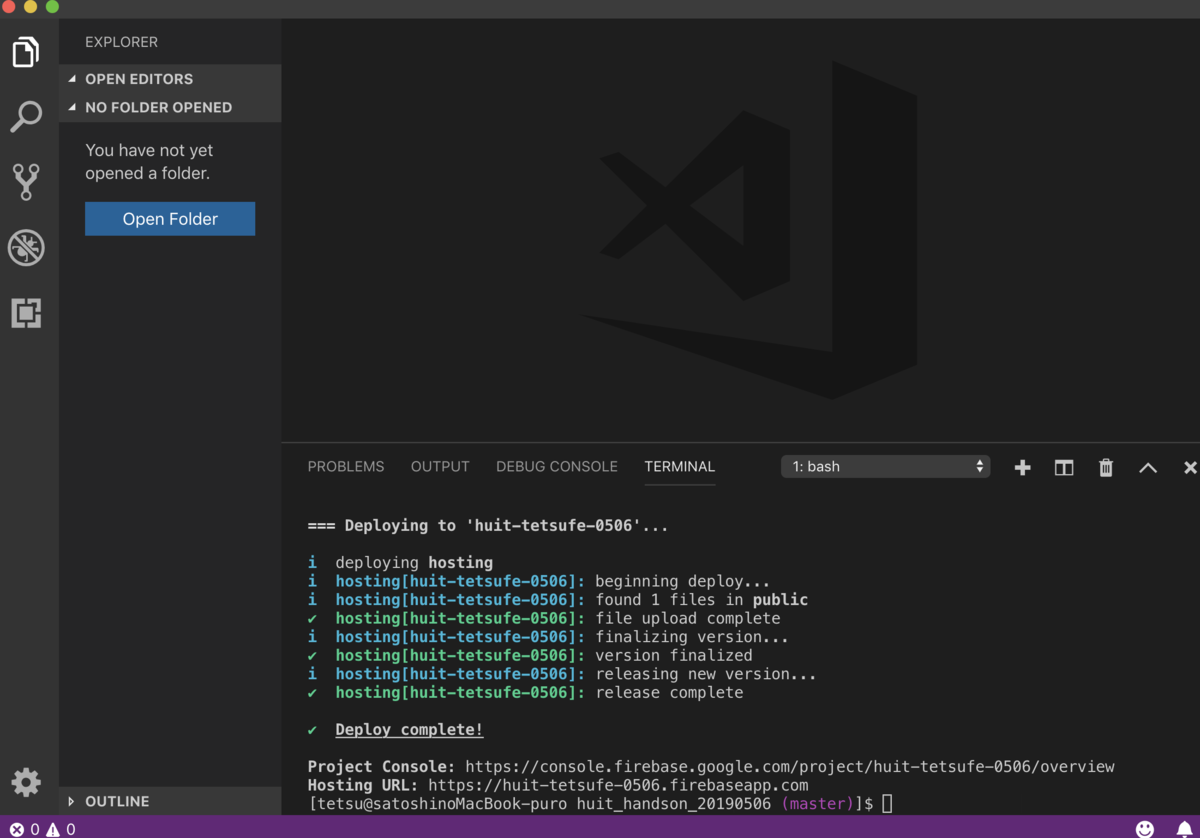Open the Debug view icon
This screenshot has width=1200, height=838.
pos(26,247)
